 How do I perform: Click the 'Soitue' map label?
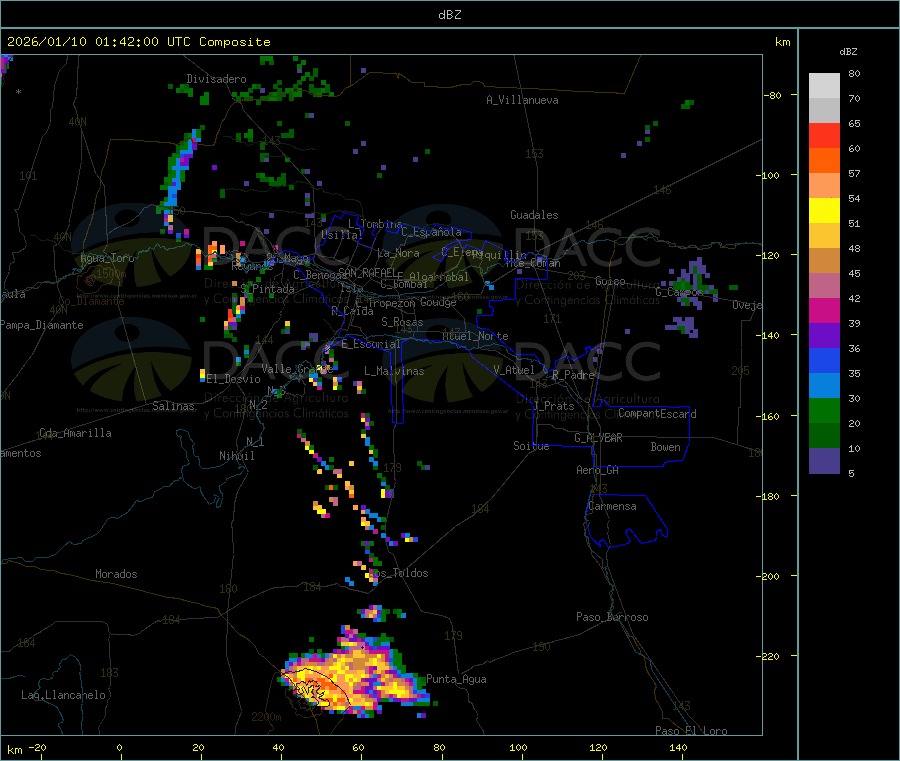pyautogui.click(x=531, y=446)
